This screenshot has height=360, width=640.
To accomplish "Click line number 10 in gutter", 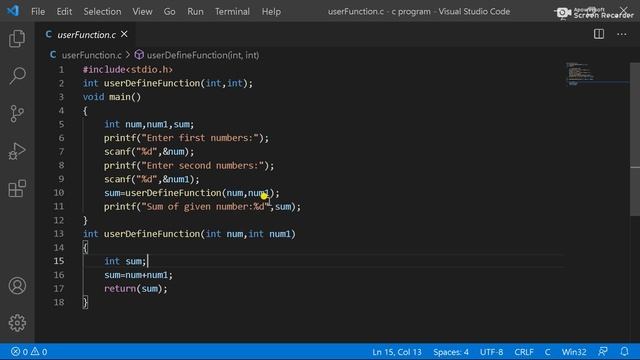I will point(59,192).
